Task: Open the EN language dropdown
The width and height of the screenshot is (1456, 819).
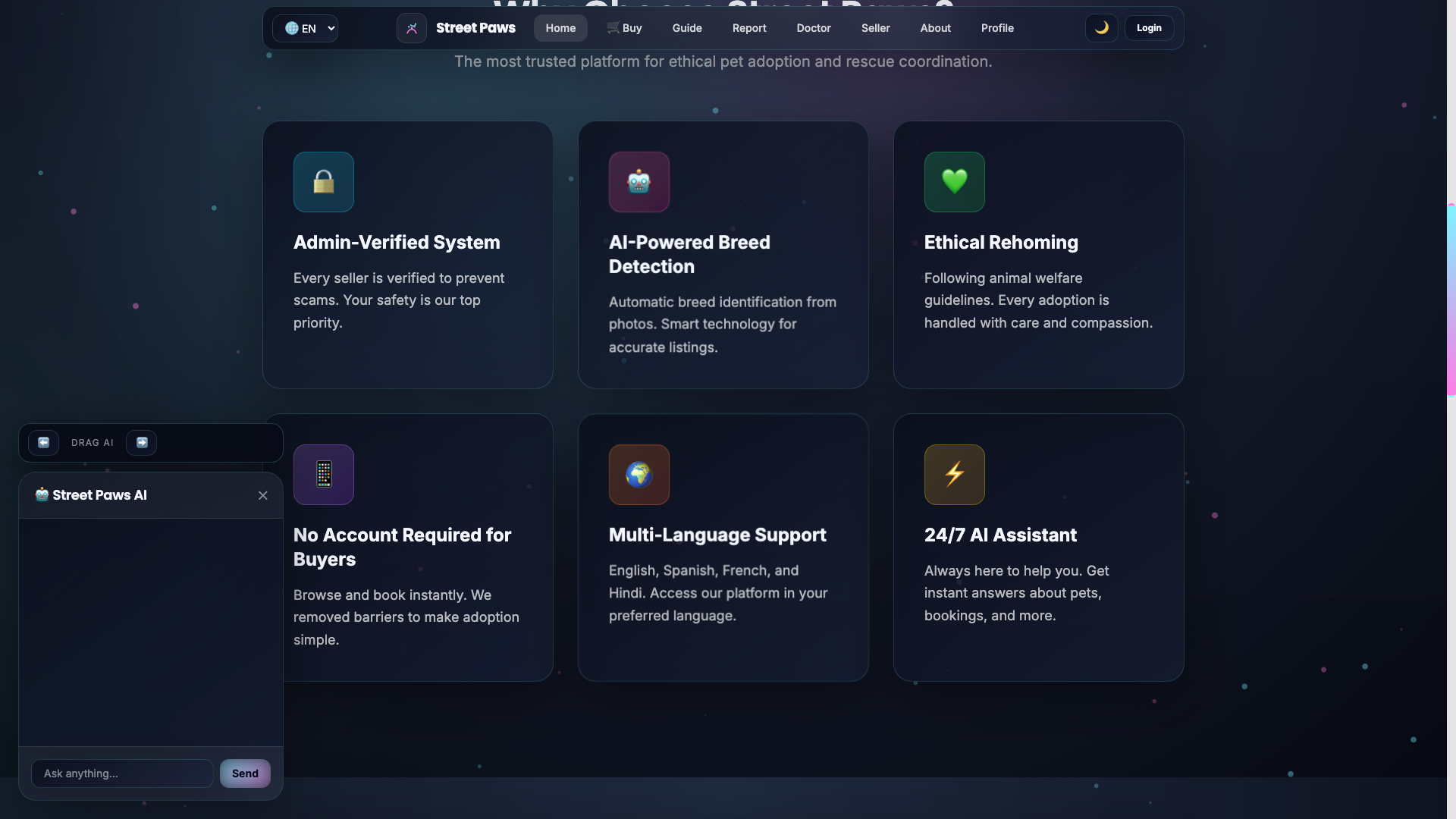Action: (x=306, y=28)
